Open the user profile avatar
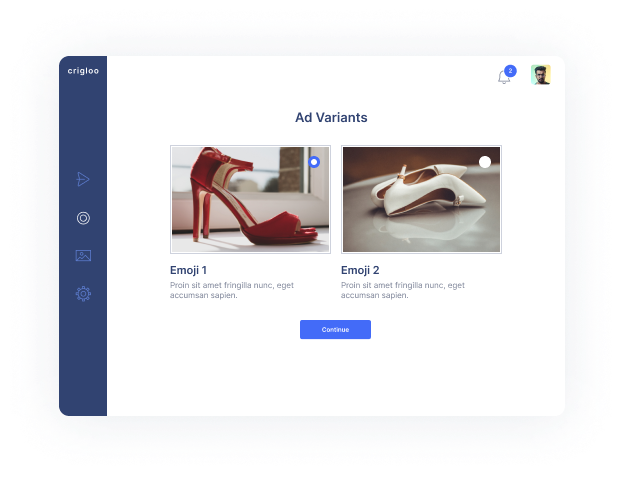The image size is (624, 478). tap(541, 76)
